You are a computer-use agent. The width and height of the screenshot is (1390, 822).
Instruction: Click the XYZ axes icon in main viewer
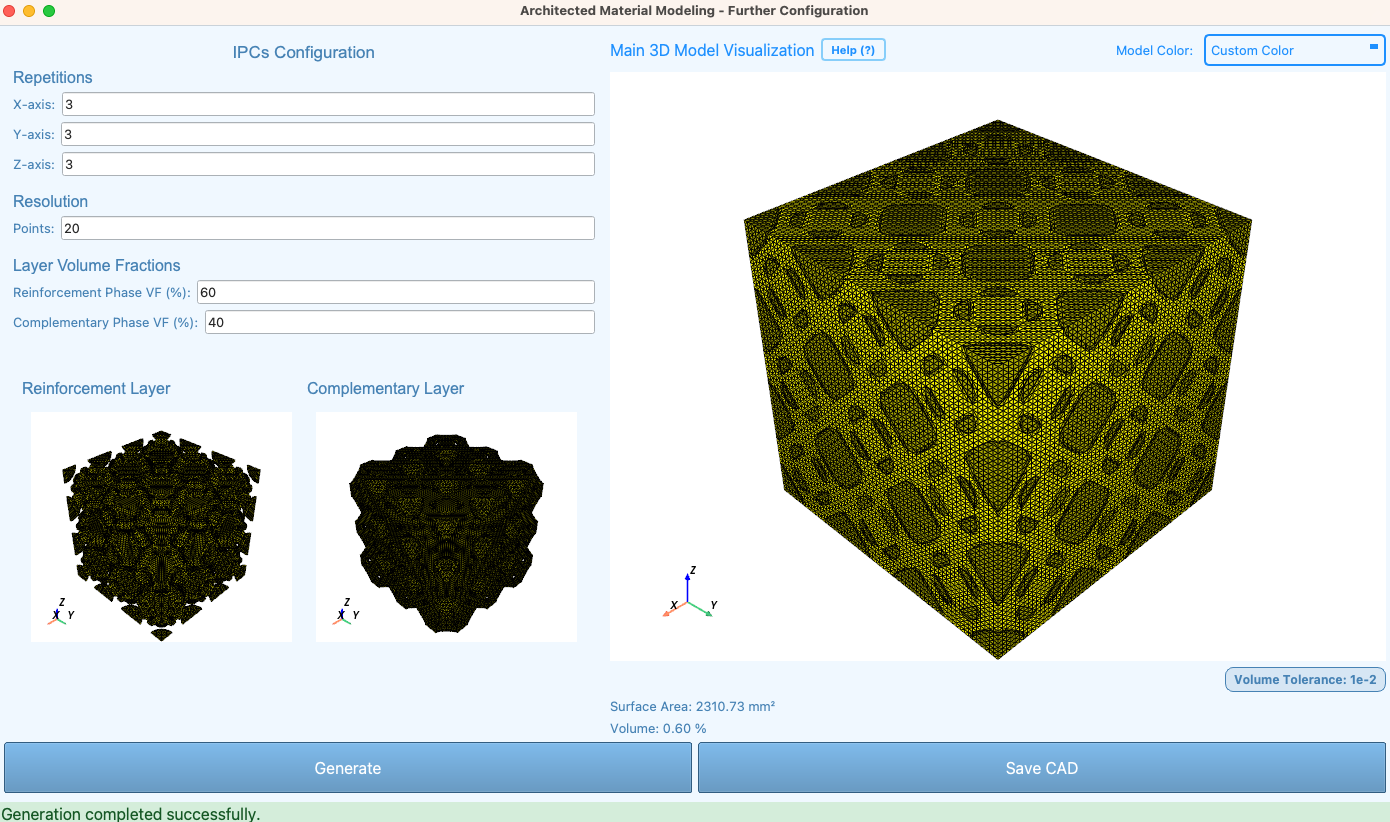[691, 592]
